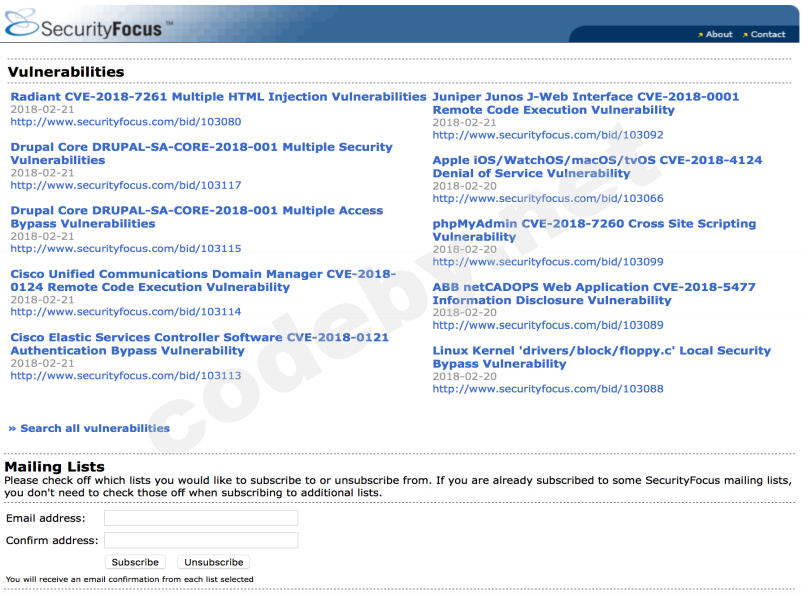The image size is (802, 596).
Task: Open Cisco Unified Communications Domain Manager entry
Action: [203, 280]
